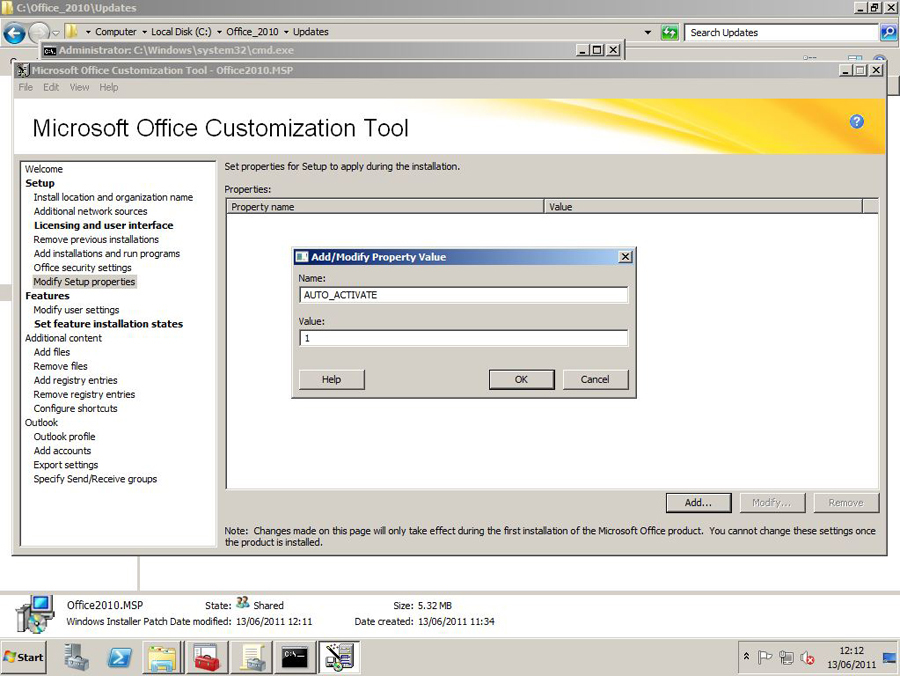Open the View menu

pos(79,87)
